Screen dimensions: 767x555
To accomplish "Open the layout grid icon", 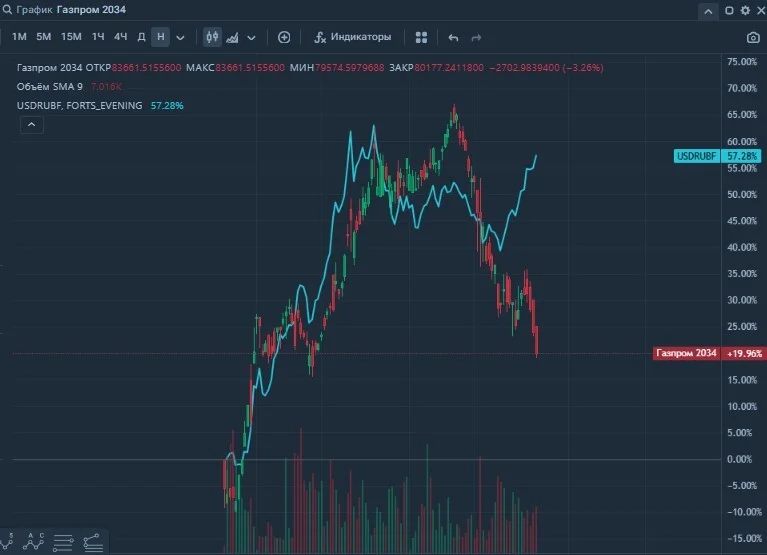I will coord(421,38).
